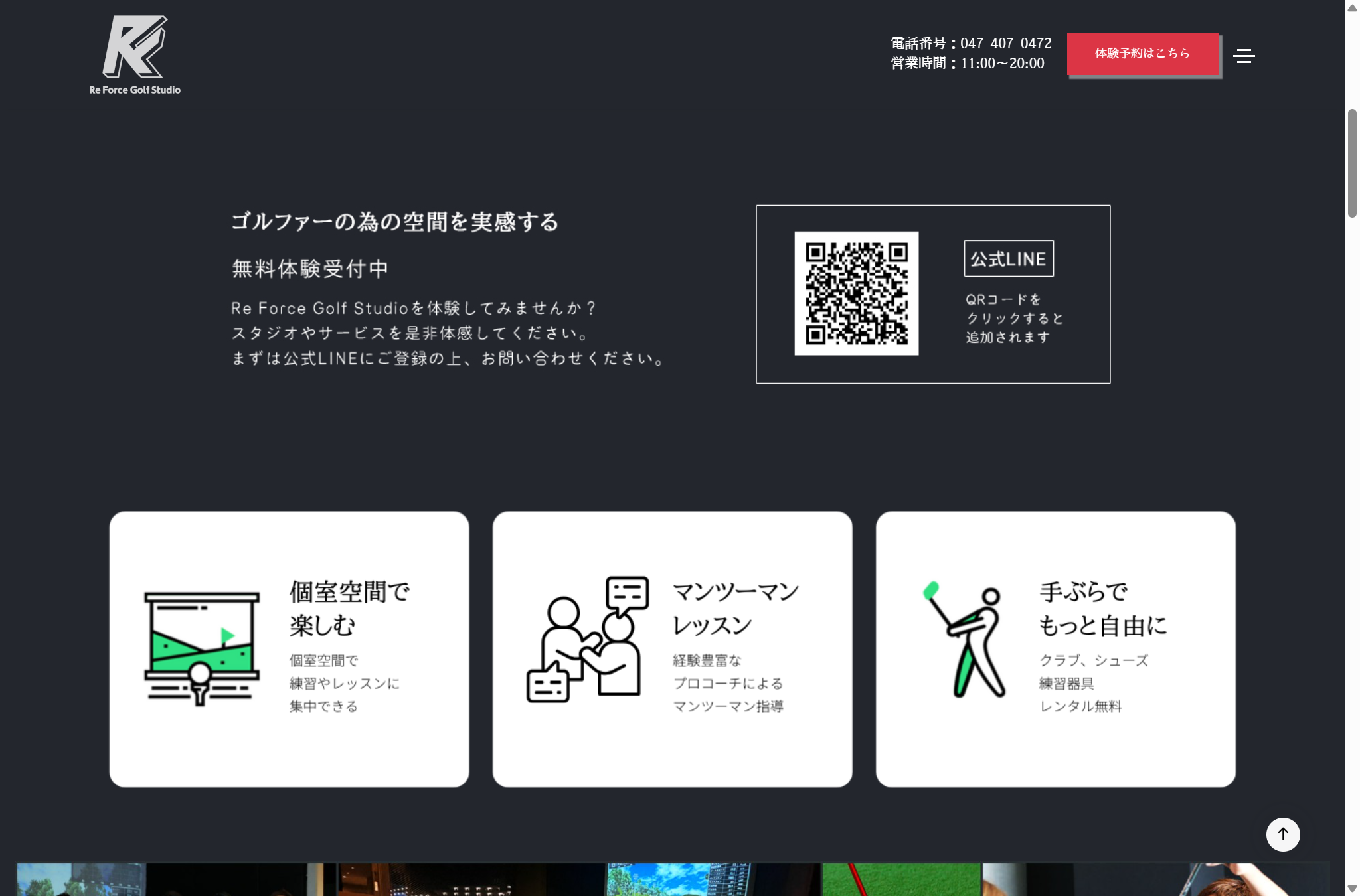1360x896 pixels.
Task: Click the 公式LINE label box
Action: click(1009, 258)
